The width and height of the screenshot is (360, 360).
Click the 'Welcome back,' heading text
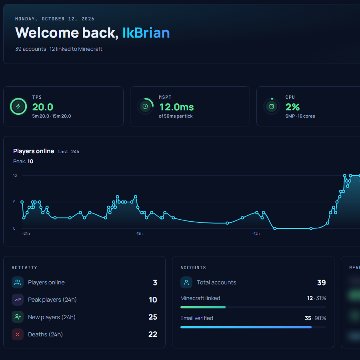point(67,33)
